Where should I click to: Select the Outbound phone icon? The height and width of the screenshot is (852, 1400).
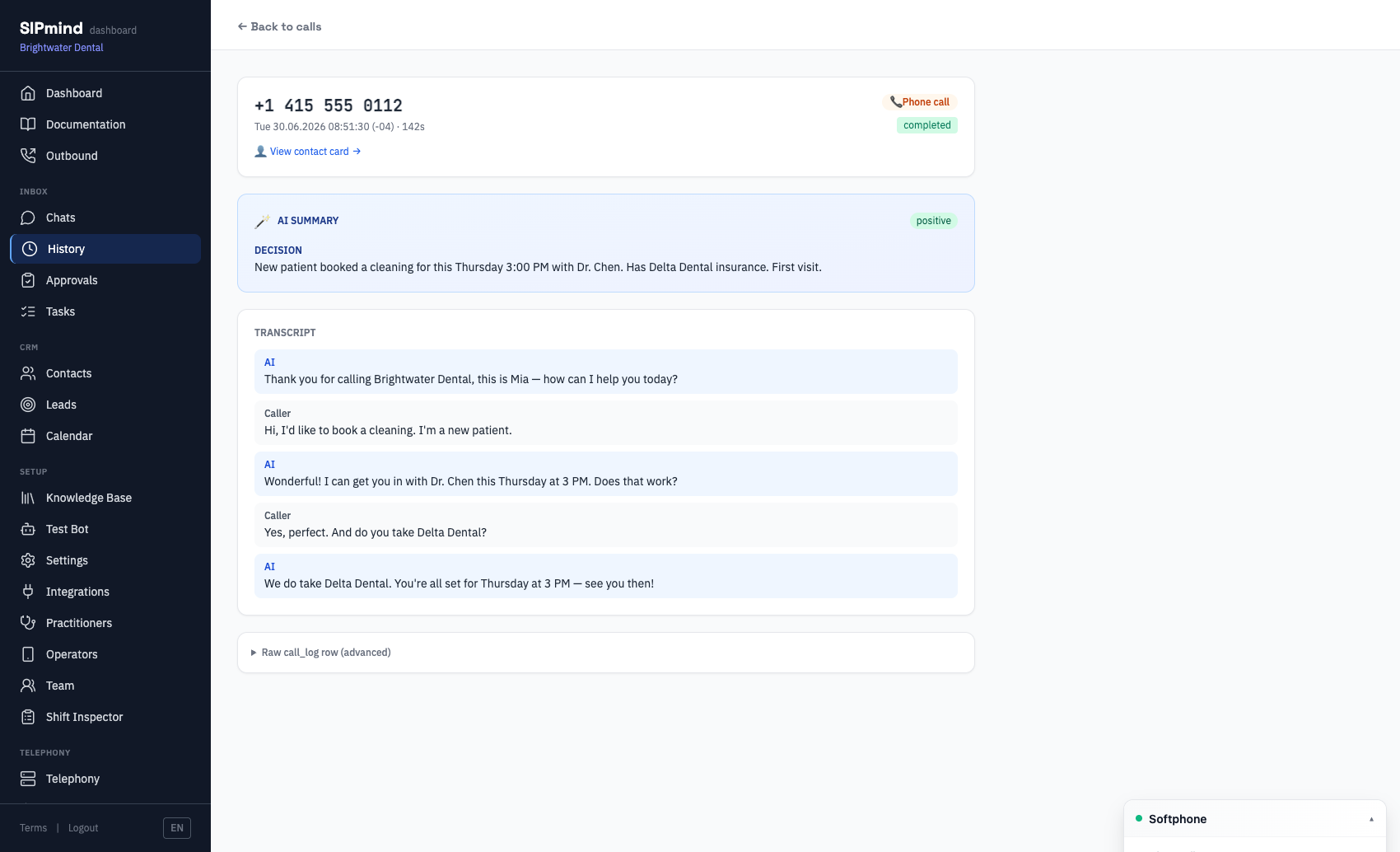click(28, 156)
